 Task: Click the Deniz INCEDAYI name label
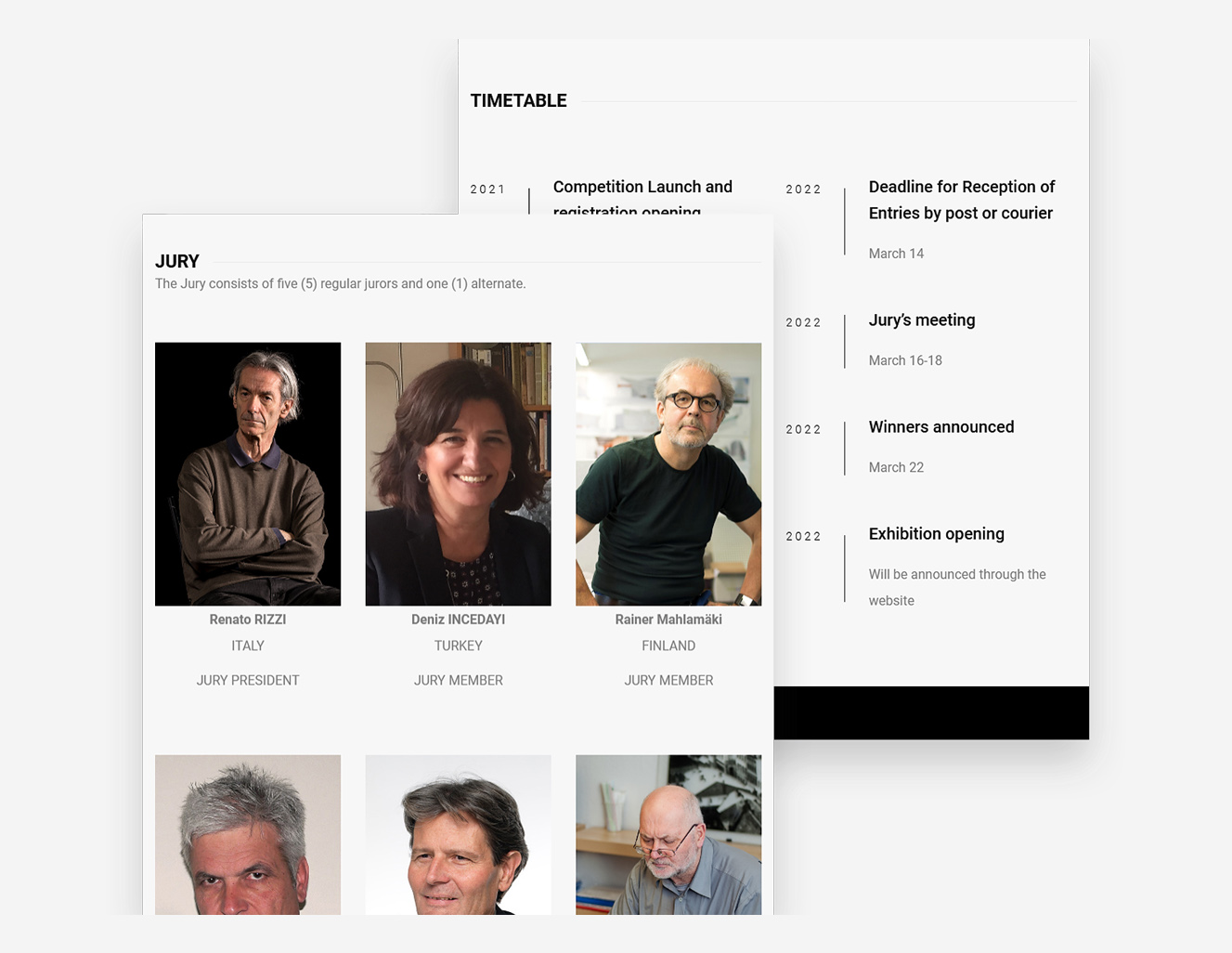458,620
